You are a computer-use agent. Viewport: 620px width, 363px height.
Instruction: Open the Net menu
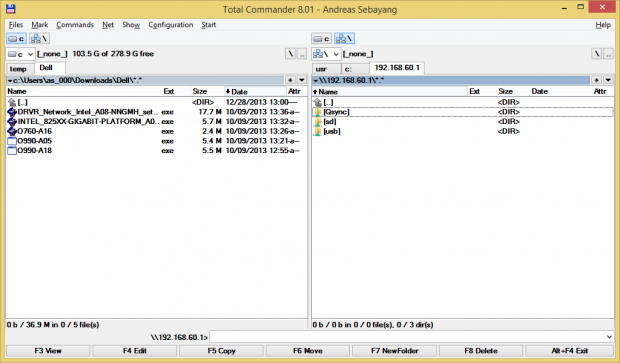point(108,25)
